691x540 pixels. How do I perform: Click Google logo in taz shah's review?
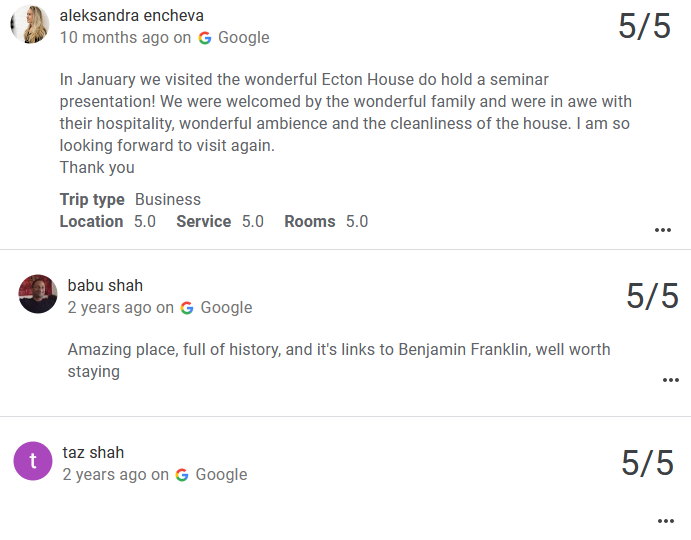coord(182,475)
